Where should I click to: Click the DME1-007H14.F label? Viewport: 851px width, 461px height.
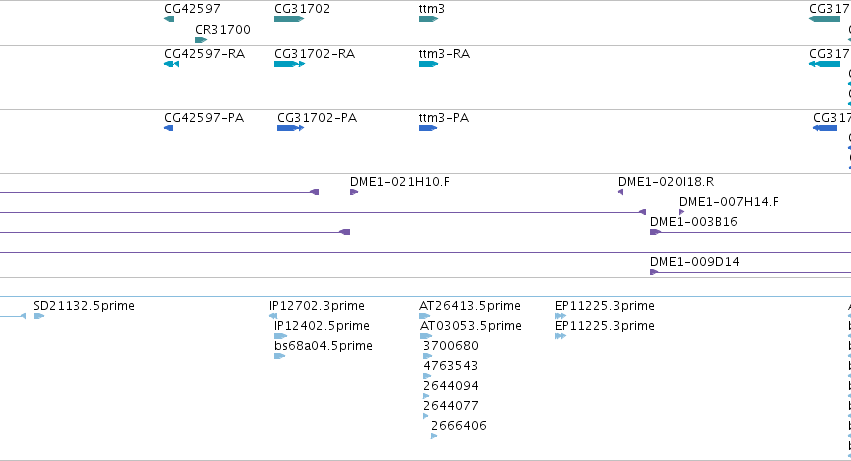728,201
